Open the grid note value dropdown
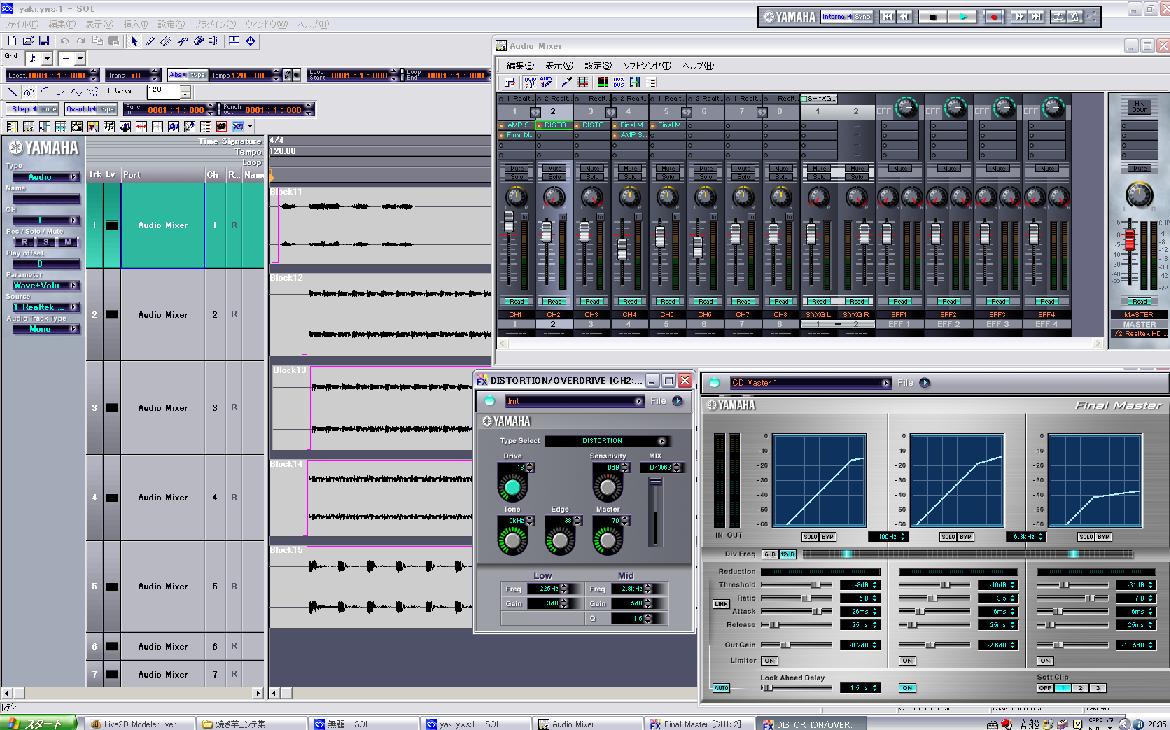The width and height of the screenshot is (1170, 730). (47, 58)
